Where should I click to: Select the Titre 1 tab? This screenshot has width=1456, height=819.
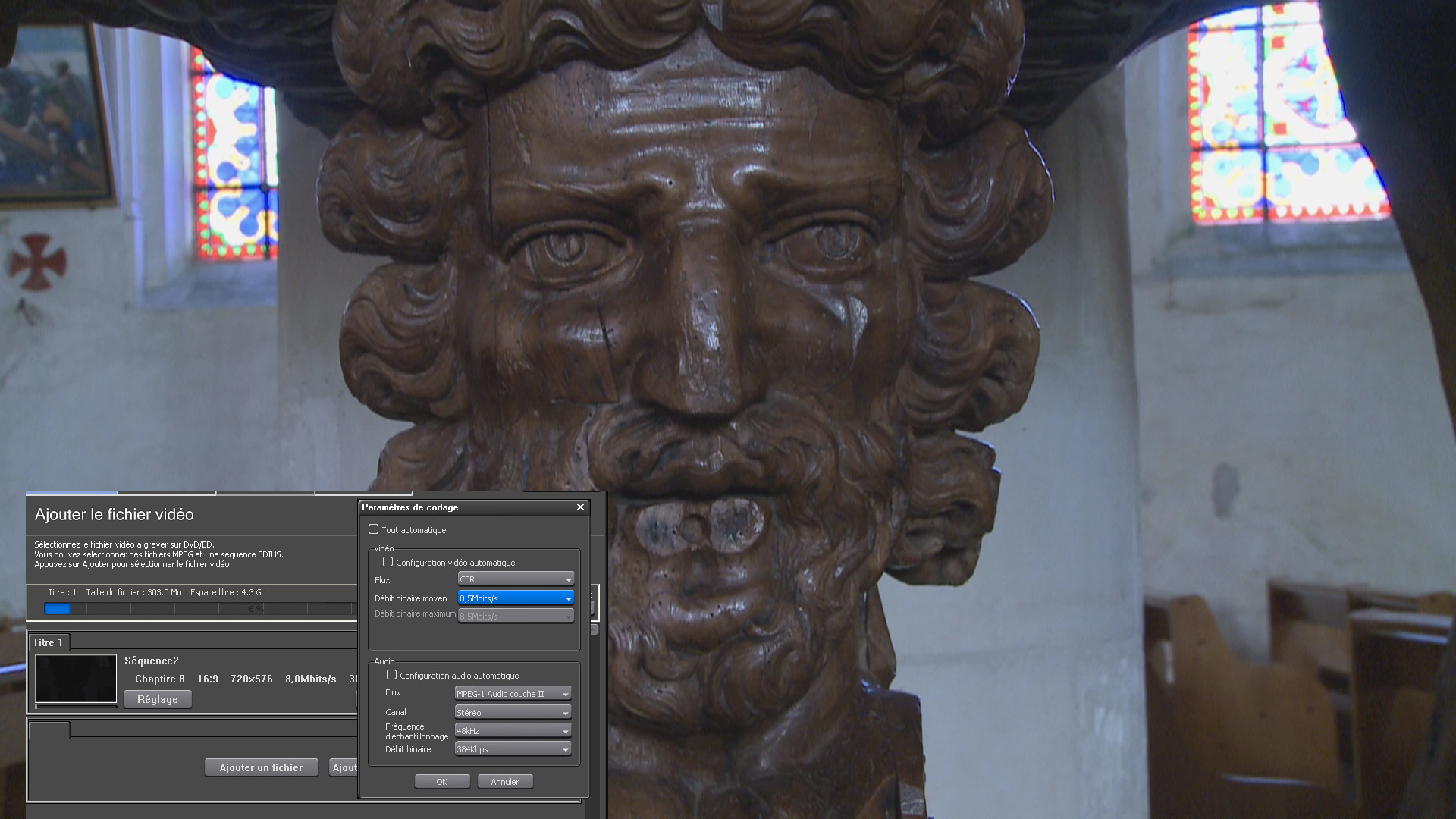[x=49, y=642]
